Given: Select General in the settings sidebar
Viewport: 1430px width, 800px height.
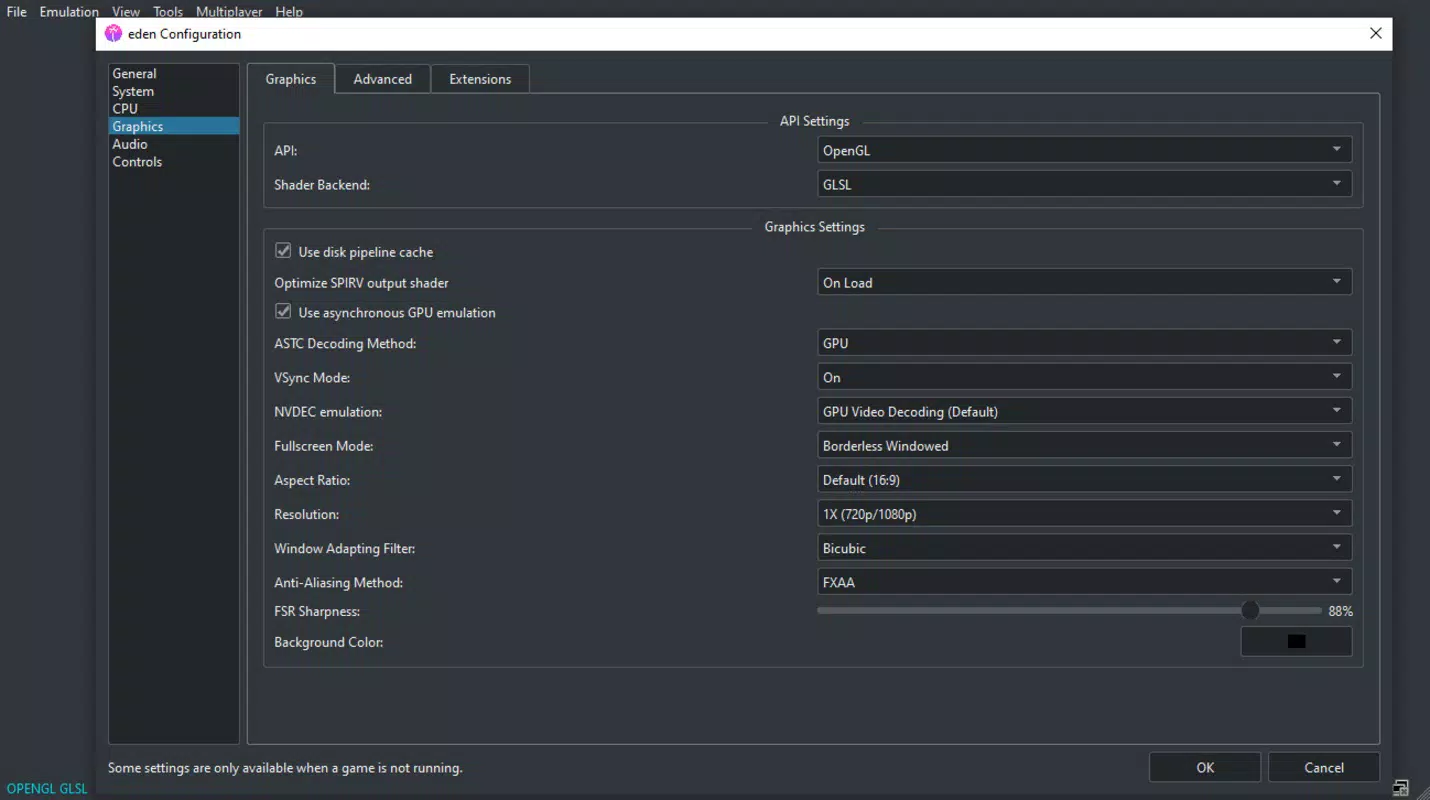Looking at the screenshot, I should [x=174, y=73].
